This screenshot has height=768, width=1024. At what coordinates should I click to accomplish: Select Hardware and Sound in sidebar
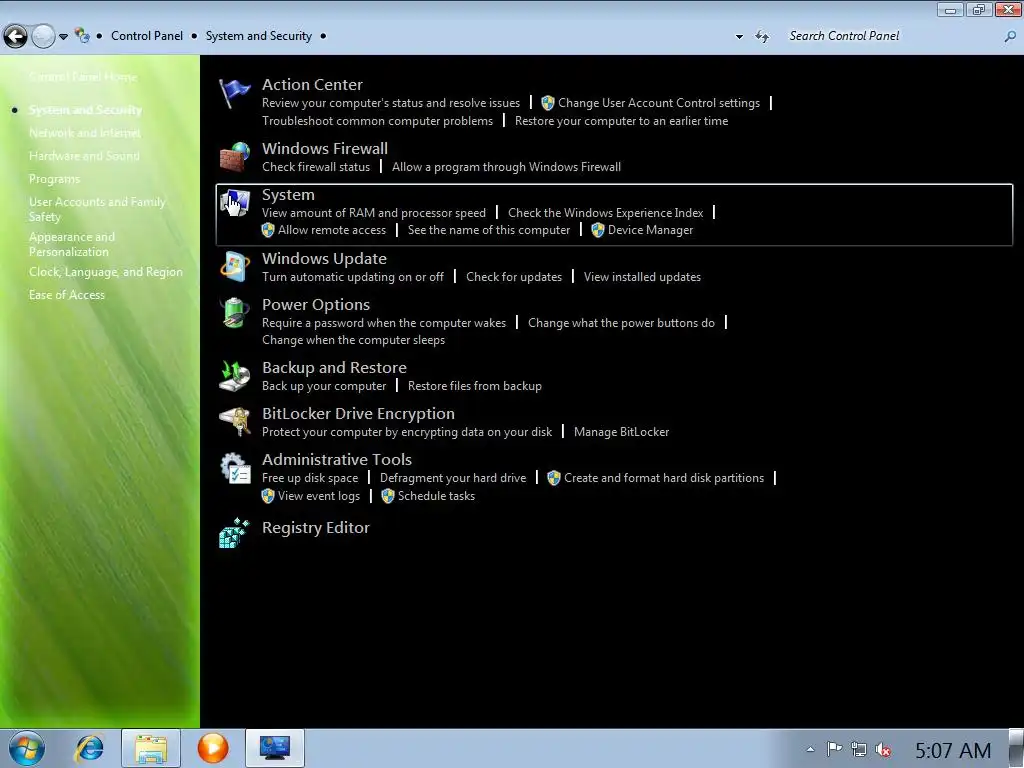click(84, 155)
